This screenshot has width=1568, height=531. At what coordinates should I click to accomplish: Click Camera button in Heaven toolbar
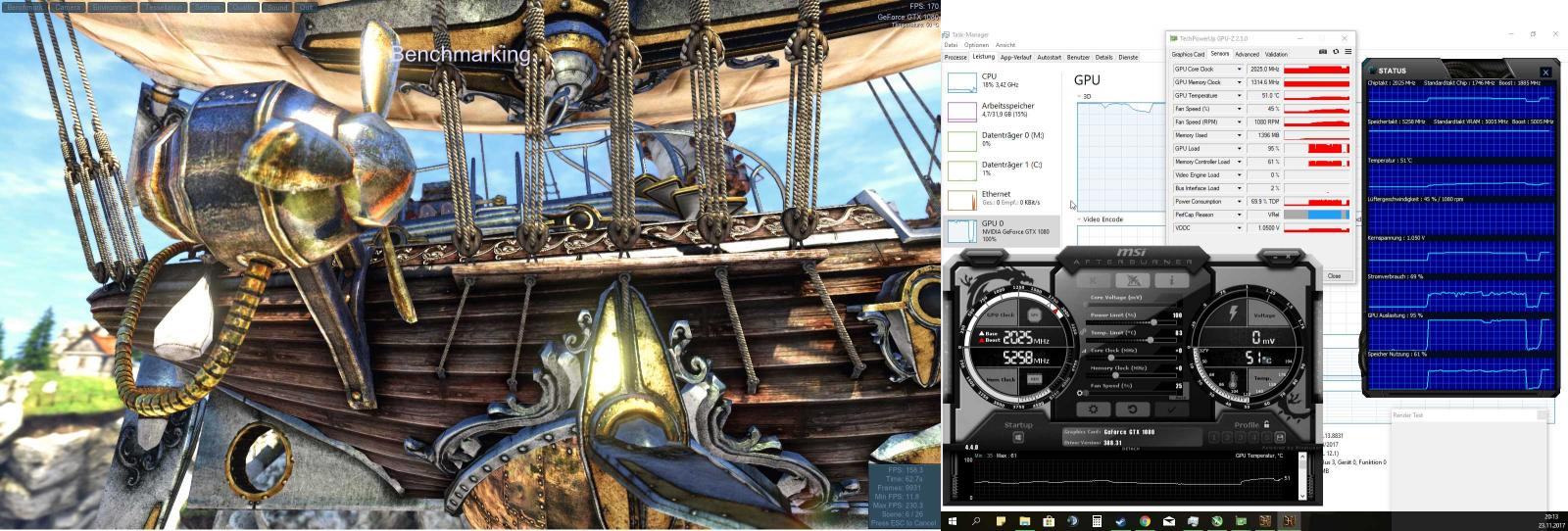click(67, 7)
